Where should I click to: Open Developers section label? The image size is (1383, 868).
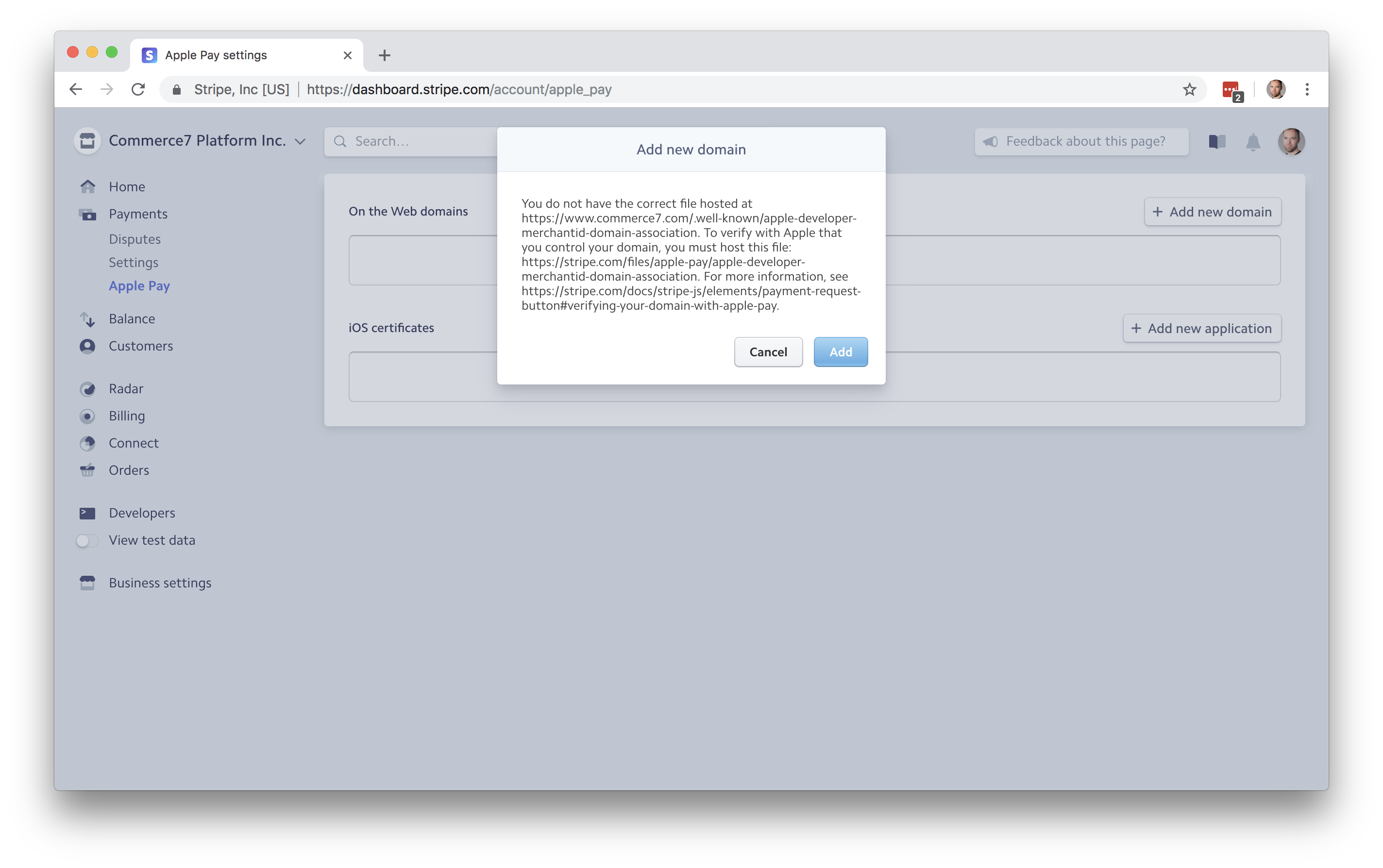[142, 513]
